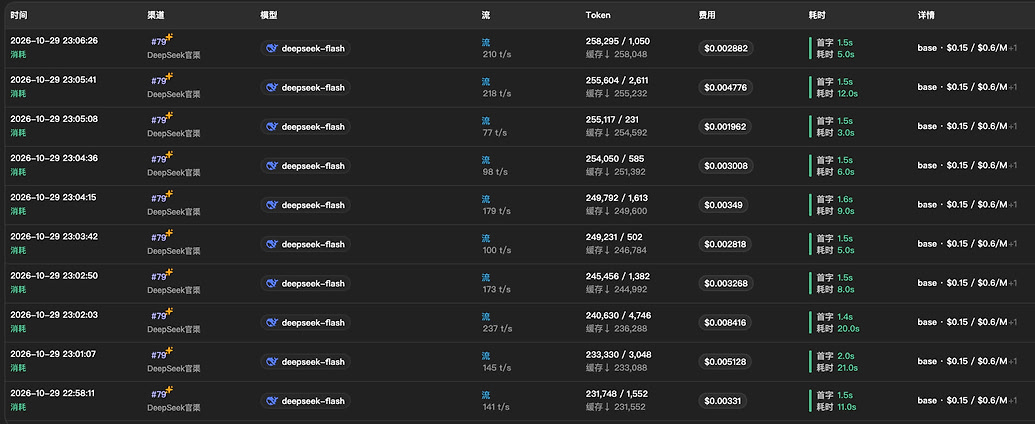The width and height of the screenshot is (1035, 424).
Task: Click timestamp 2026-10-29 22:58:11
Action: click(53, 393)
